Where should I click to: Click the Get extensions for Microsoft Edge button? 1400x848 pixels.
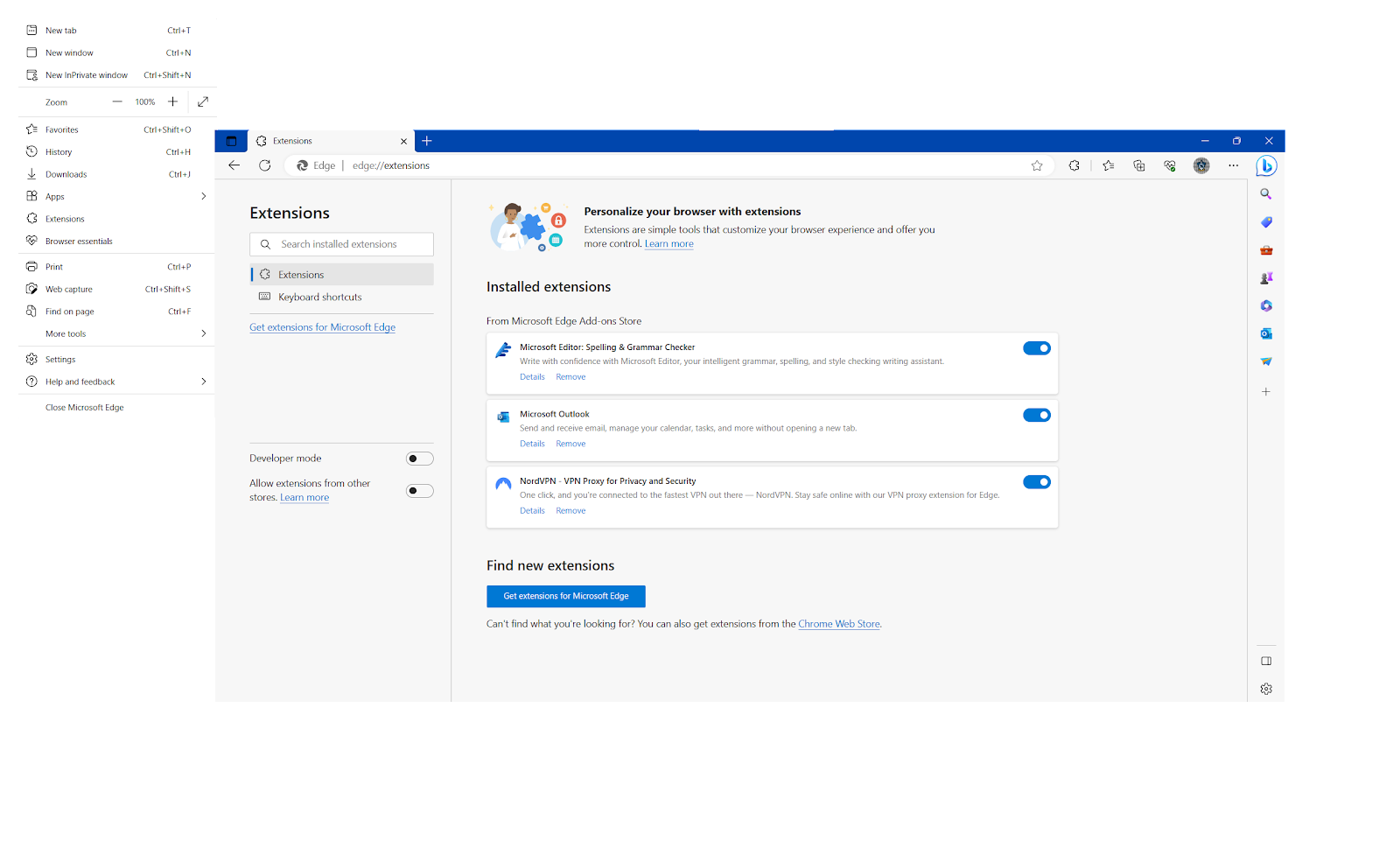click(565, 597)
